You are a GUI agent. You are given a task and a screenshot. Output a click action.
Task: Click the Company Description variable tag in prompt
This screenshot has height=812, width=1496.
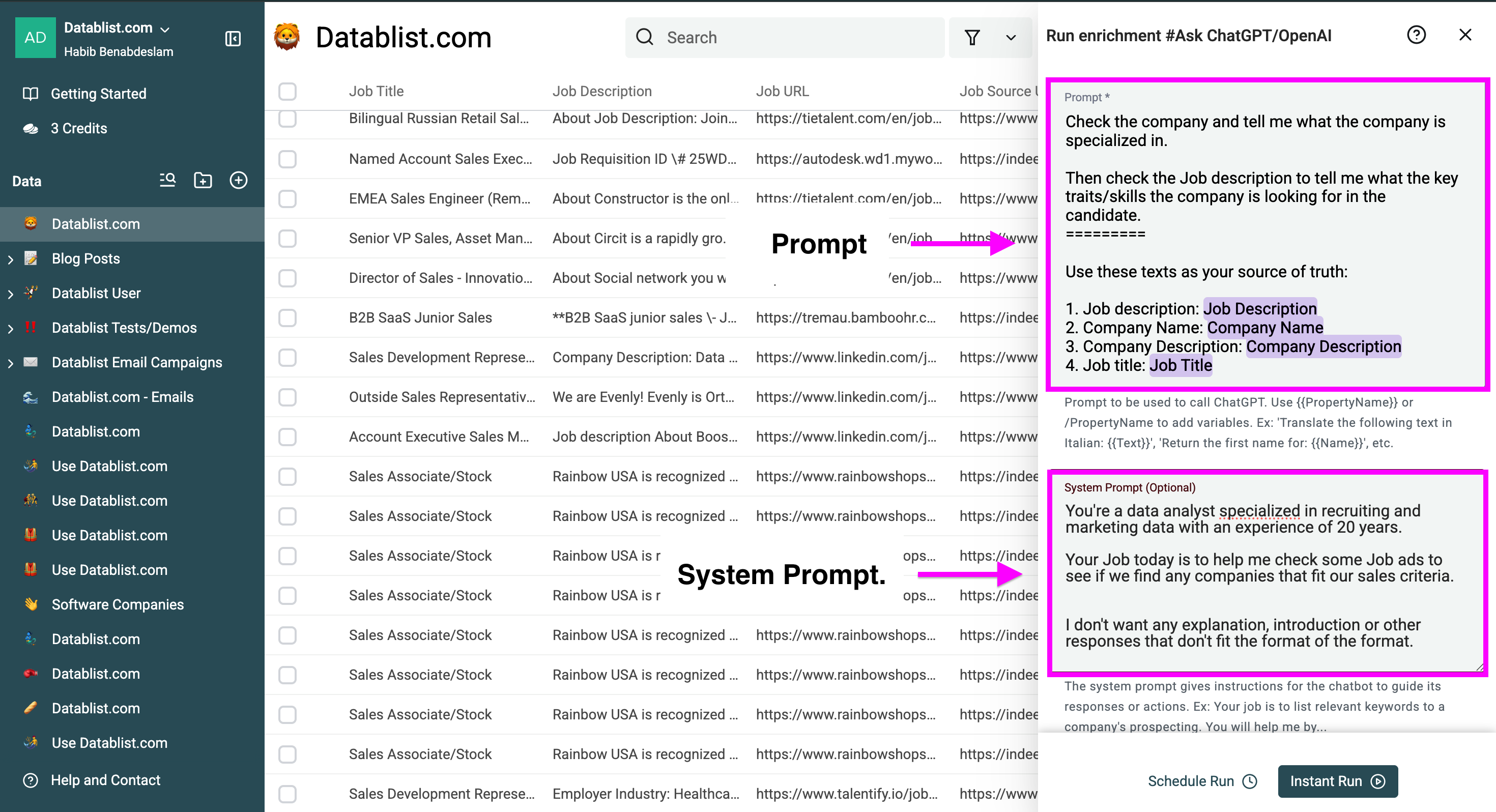pos(1324,347)
